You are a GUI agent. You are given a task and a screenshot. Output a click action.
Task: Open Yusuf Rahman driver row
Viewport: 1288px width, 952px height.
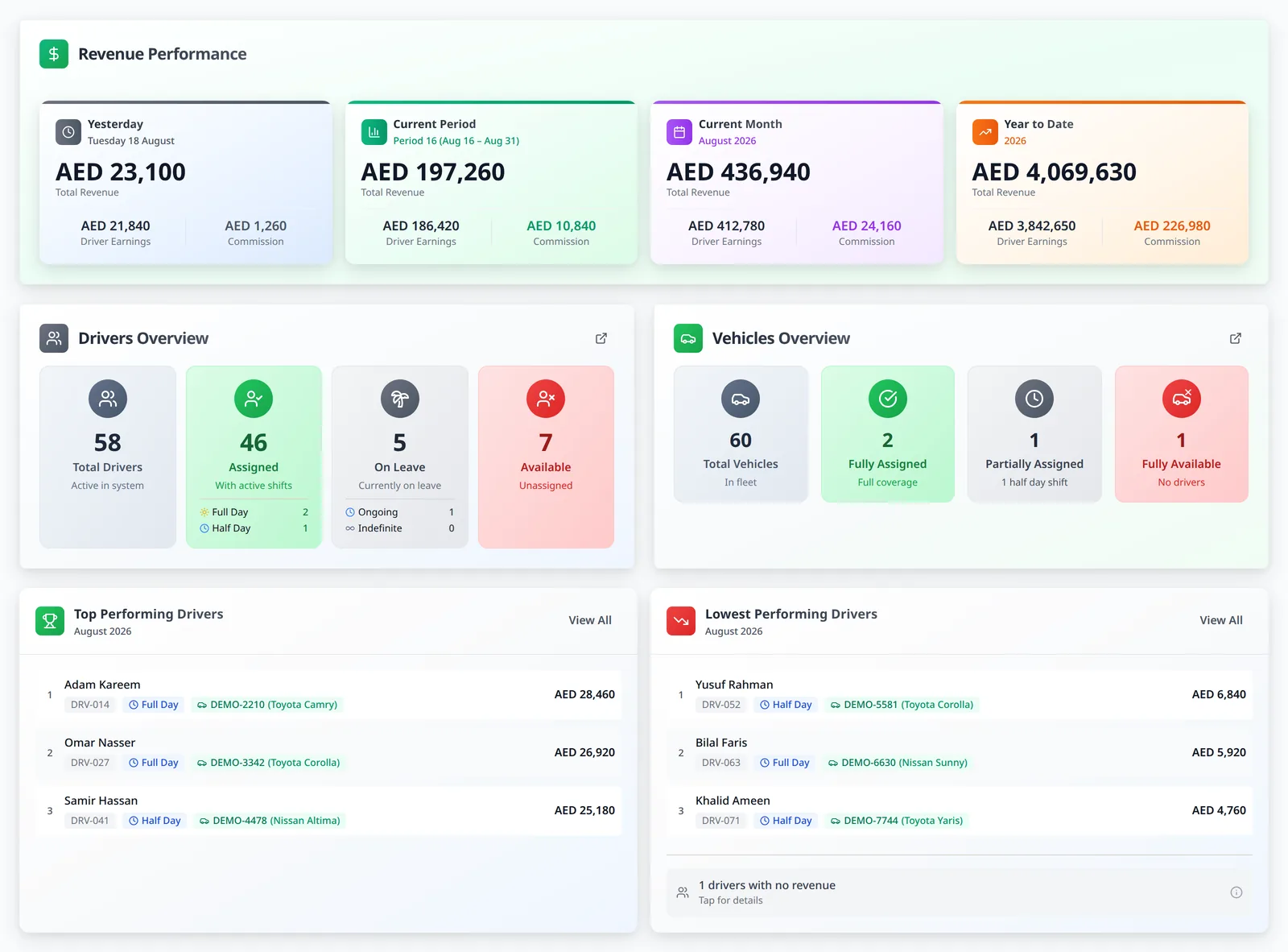point(960,695)
